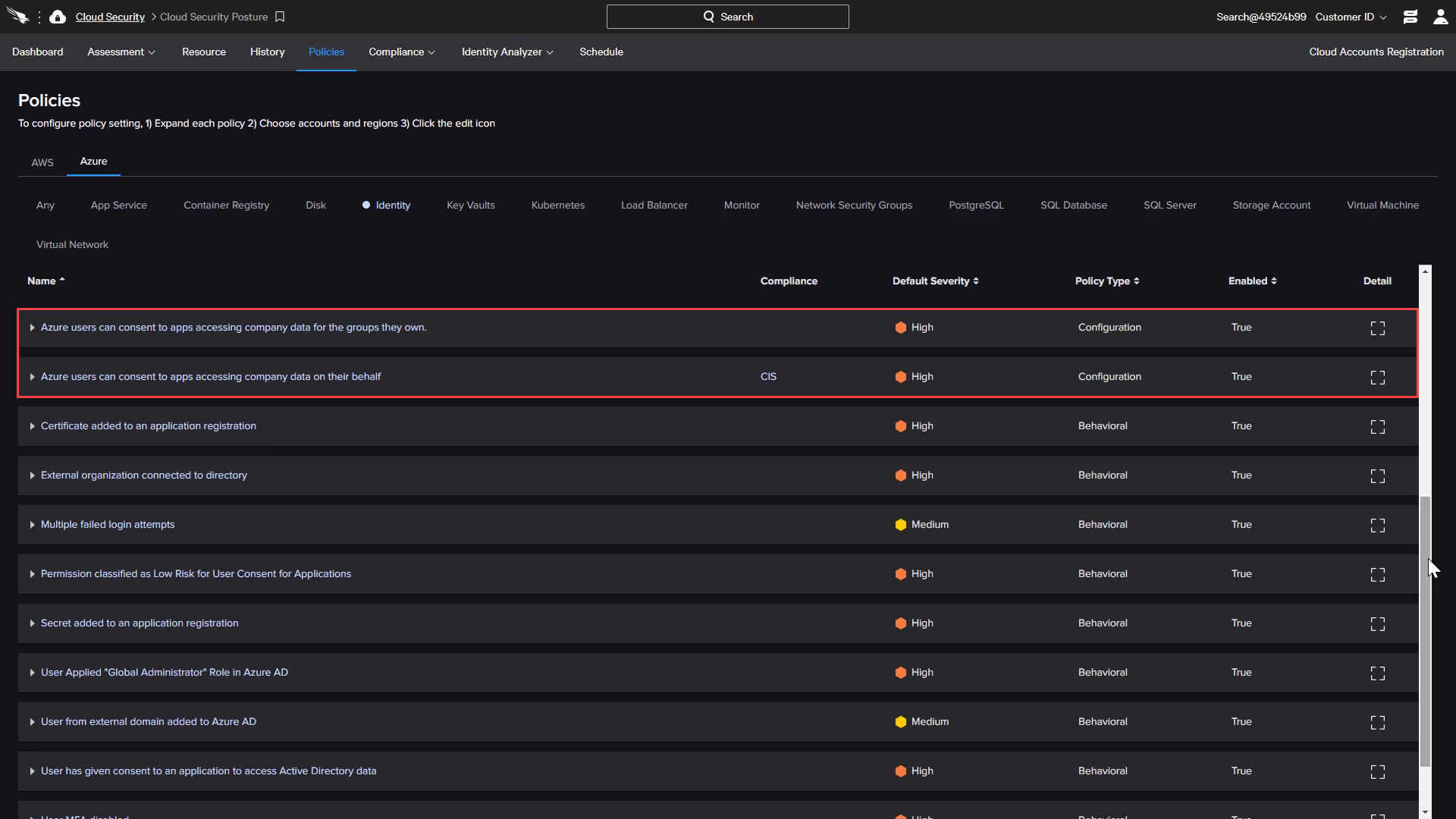Select the Azure tab
Screen dimensions: 1456x819
(94, 161)
